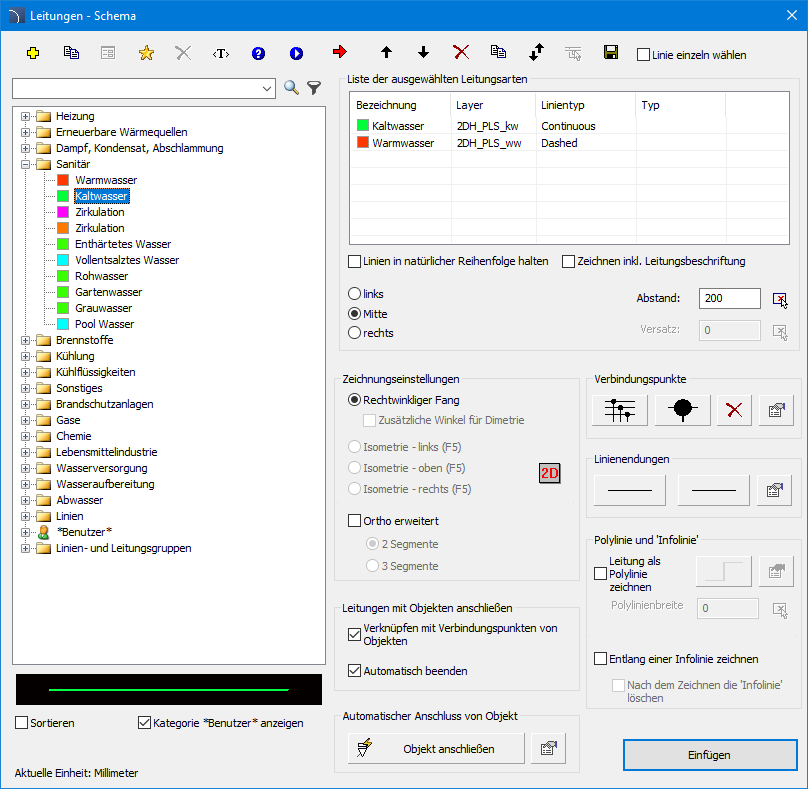Click the filter funnel icon
Image resolution: width=808 pixels, height=789 pixels.
coord(313,88)
